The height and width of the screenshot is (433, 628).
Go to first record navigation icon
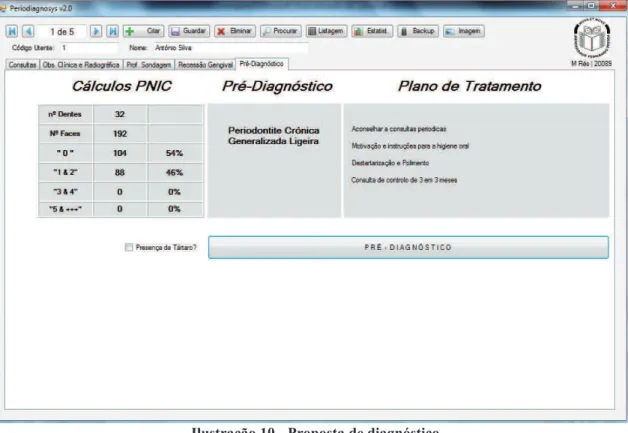12,31
